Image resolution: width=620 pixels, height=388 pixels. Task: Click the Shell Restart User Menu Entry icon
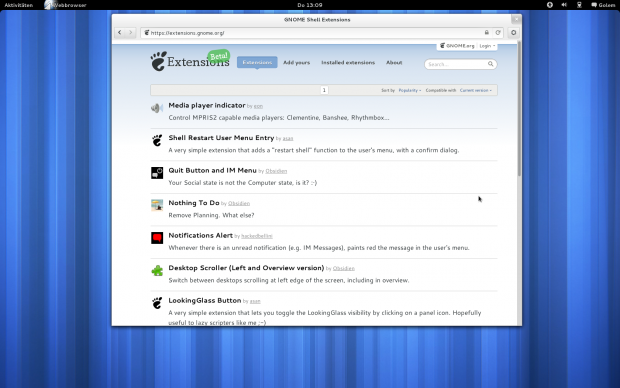157,140
